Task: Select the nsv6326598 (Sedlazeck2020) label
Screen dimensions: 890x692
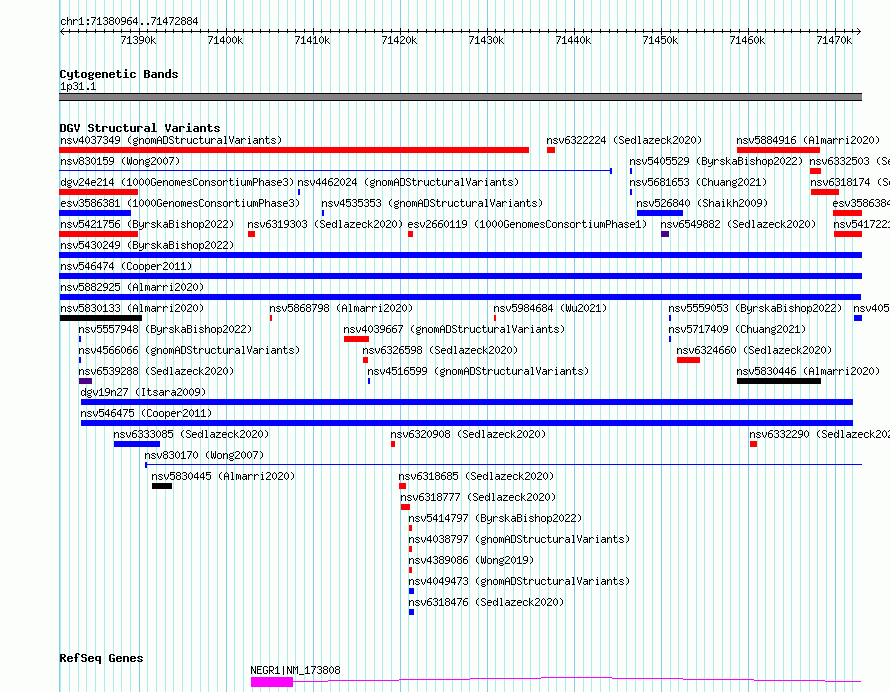Action: [x=440, y=350]
